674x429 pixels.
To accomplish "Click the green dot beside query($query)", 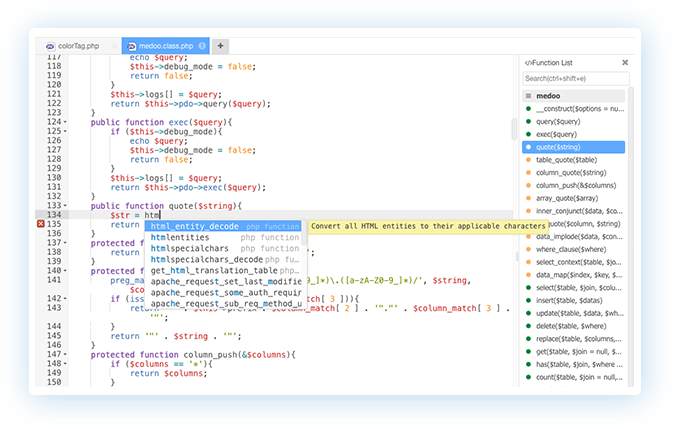I will [528, 121].
